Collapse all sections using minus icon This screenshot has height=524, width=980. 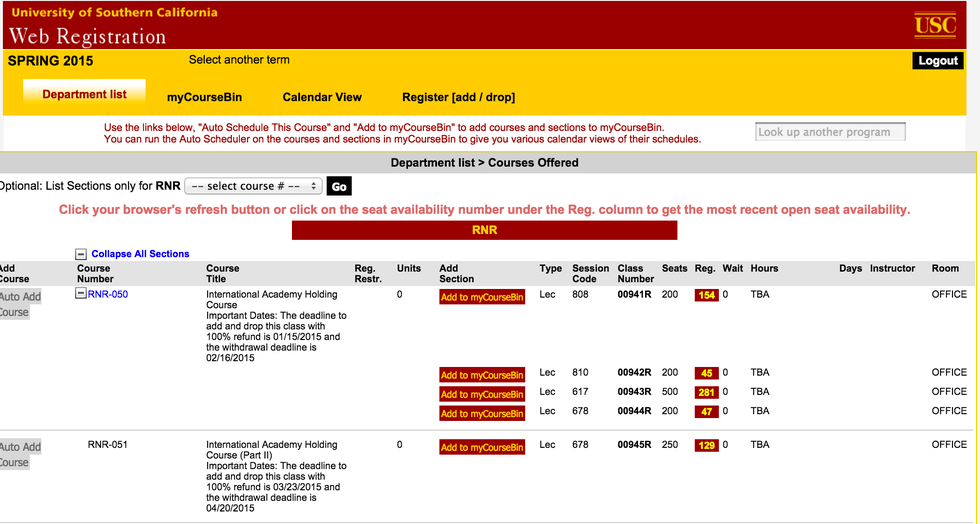81,254
